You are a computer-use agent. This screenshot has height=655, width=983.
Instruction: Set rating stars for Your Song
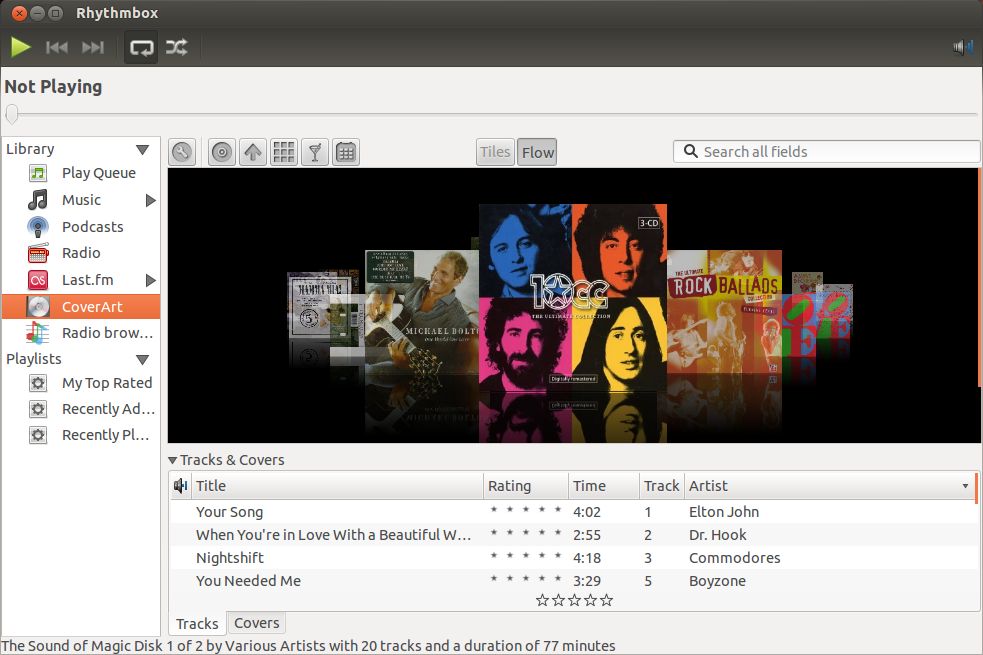pos(525,510)
